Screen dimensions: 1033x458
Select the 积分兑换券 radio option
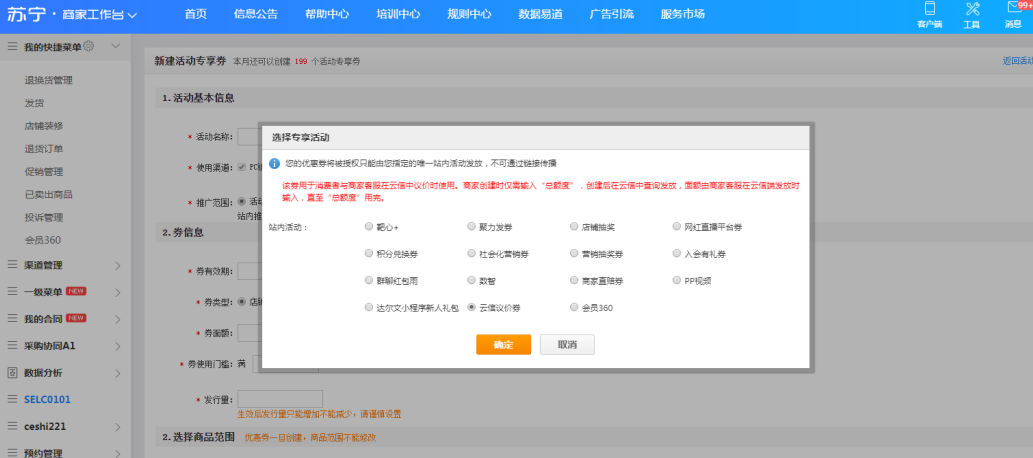click(368, 253)
